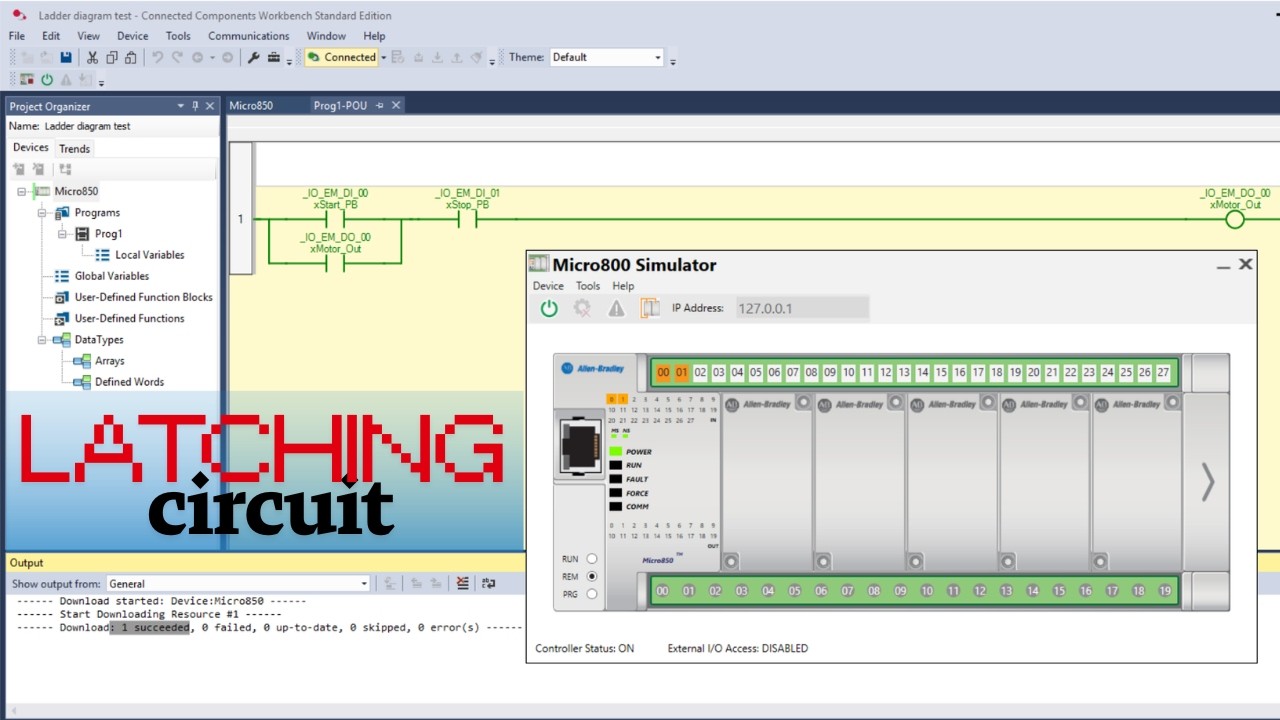Set controller mode switch to PRG

coord(592,594)
